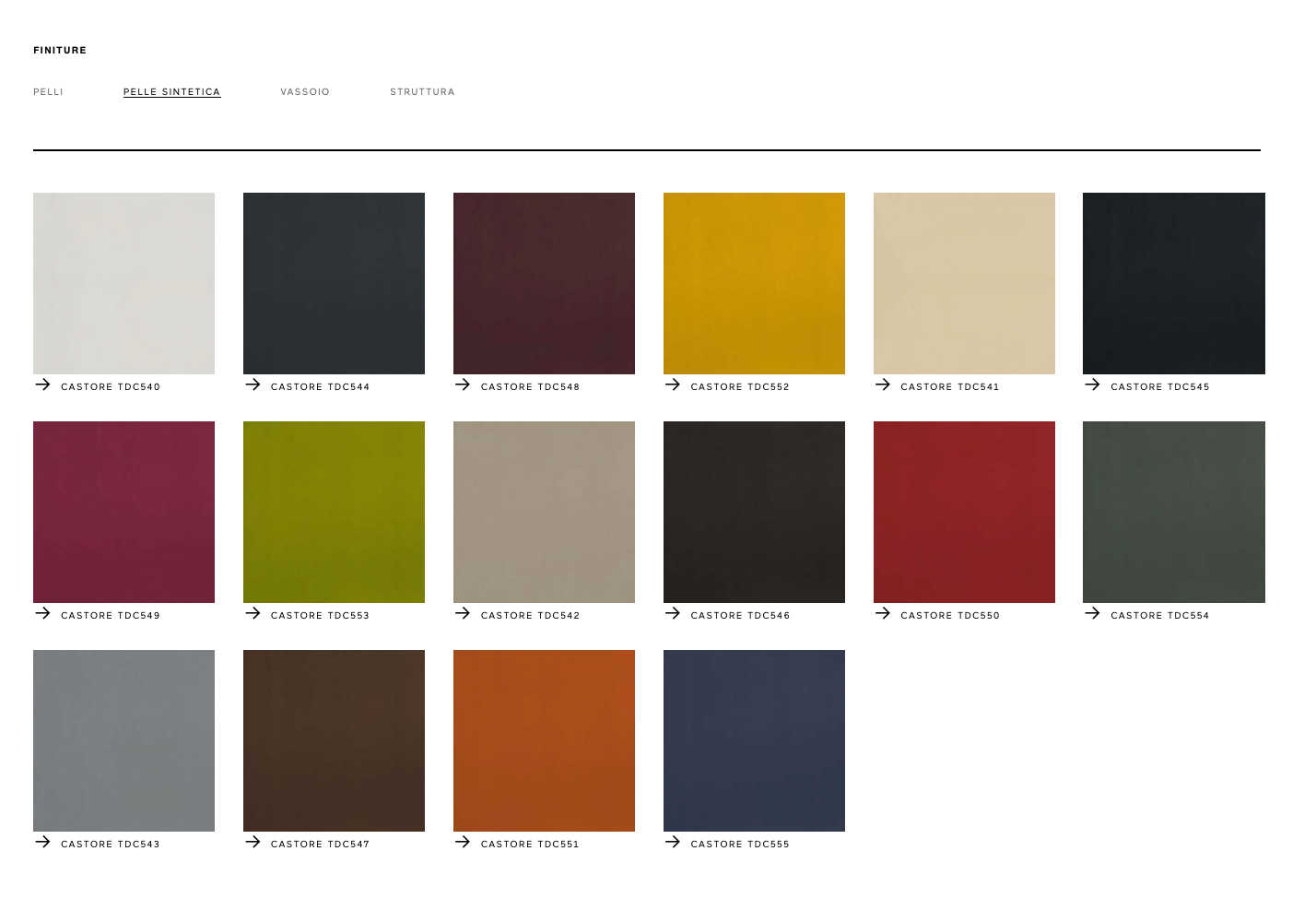Click the Castore TDC546 text link
The image size is (1316, 922).
pos(740,616)
